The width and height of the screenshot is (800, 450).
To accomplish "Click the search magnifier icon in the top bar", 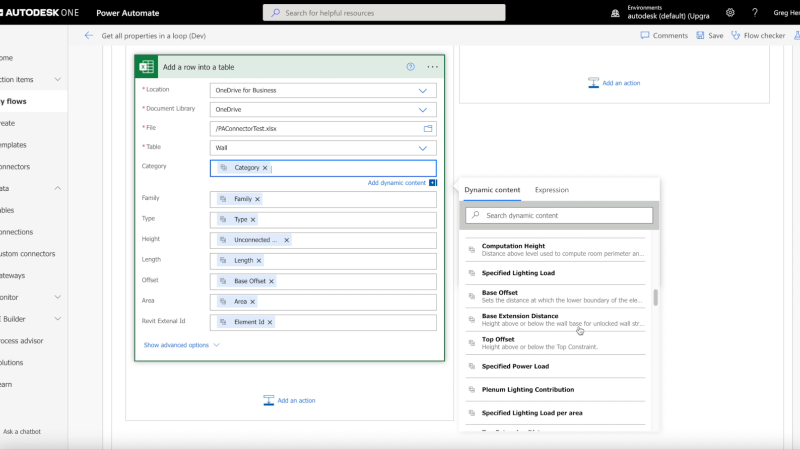I will [276, 13].
